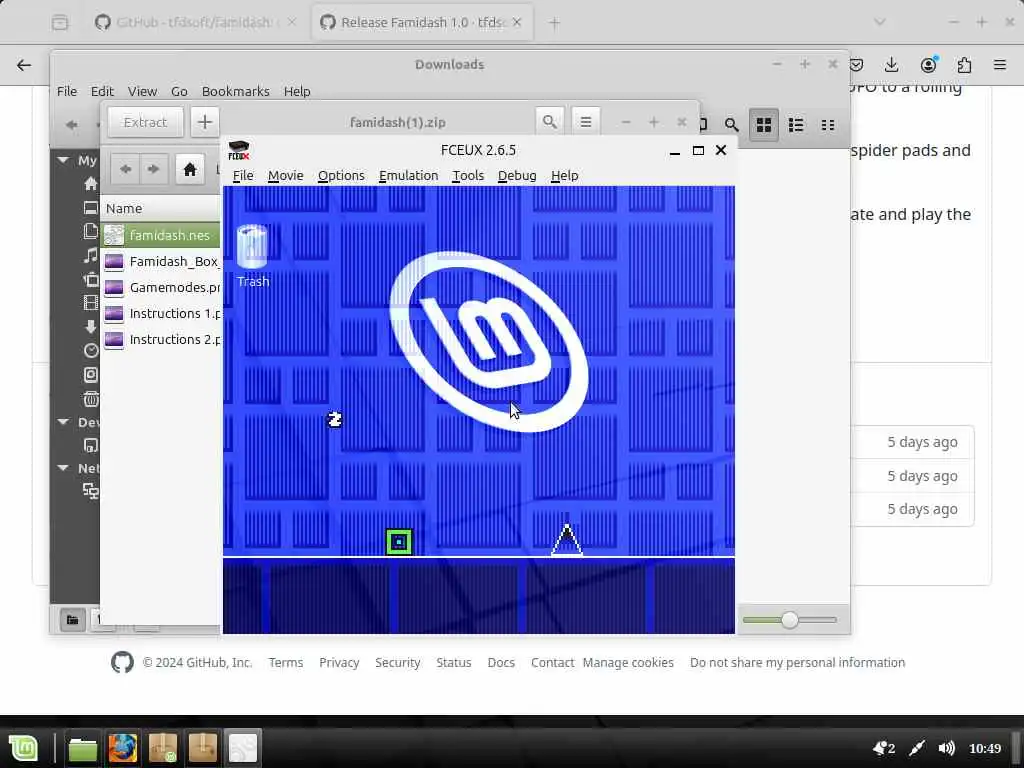Open the FCEUX Movie menu
The width and height of the screenshot is (1024, 768).
(x=285, y=176)
